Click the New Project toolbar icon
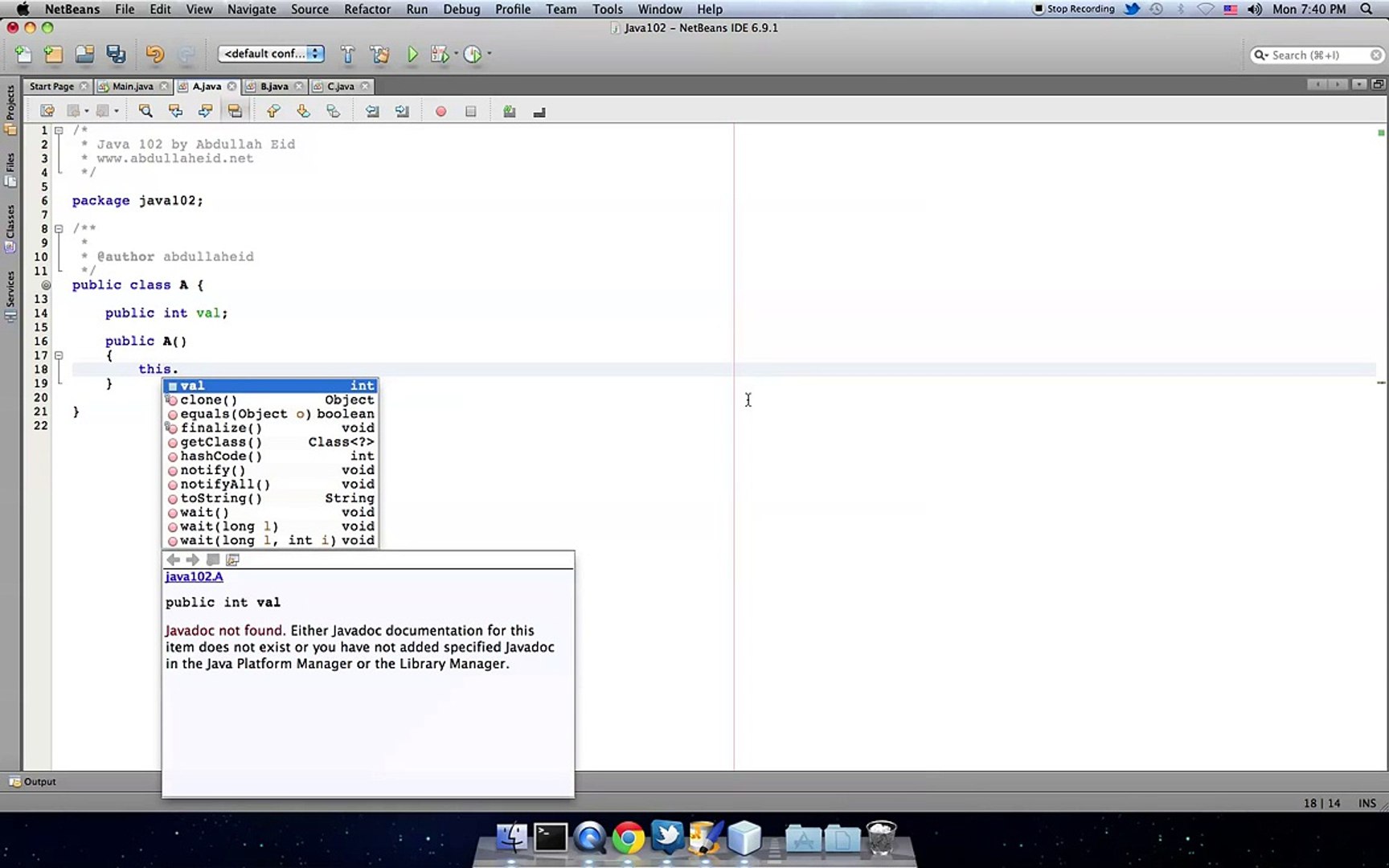1389x868 pixels. click(53, 54)
